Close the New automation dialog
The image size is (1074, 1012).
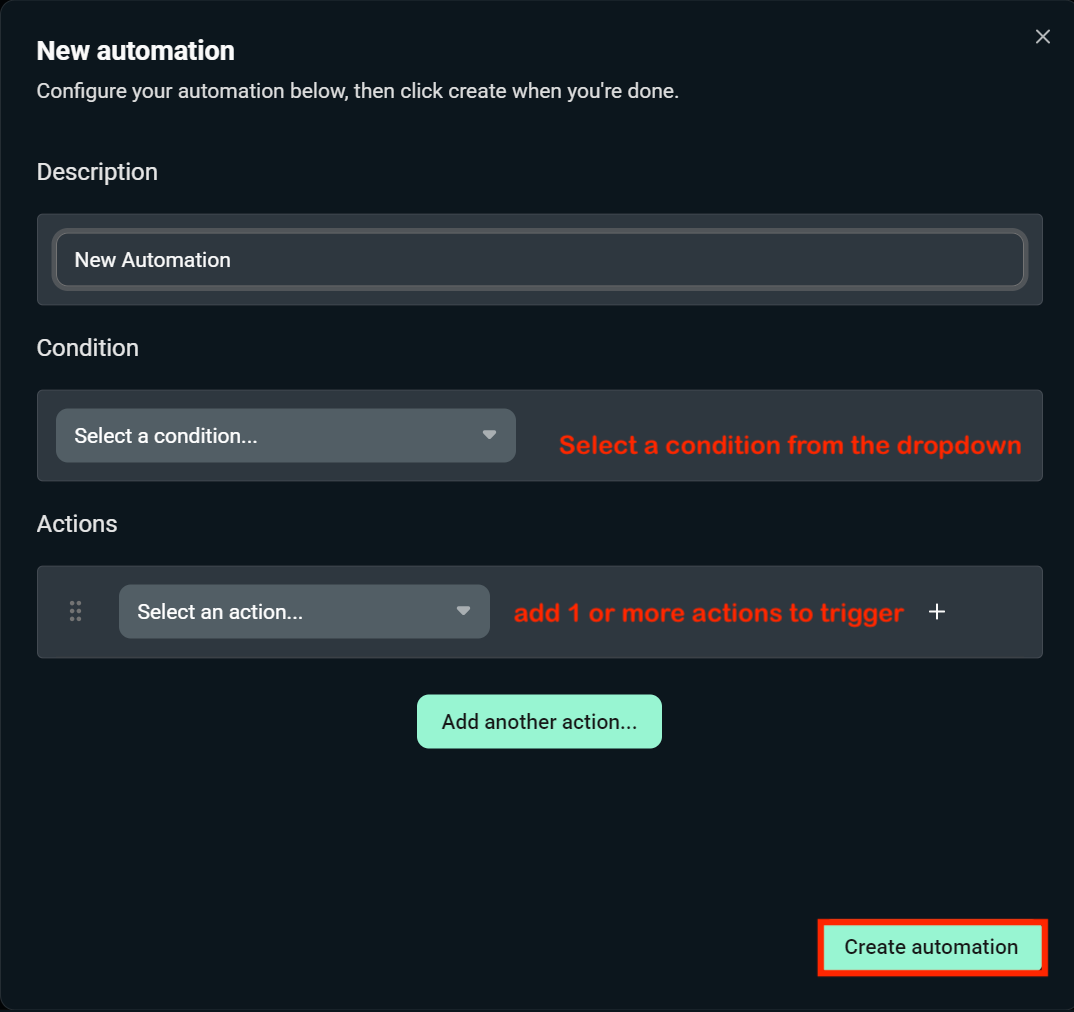1042,37
